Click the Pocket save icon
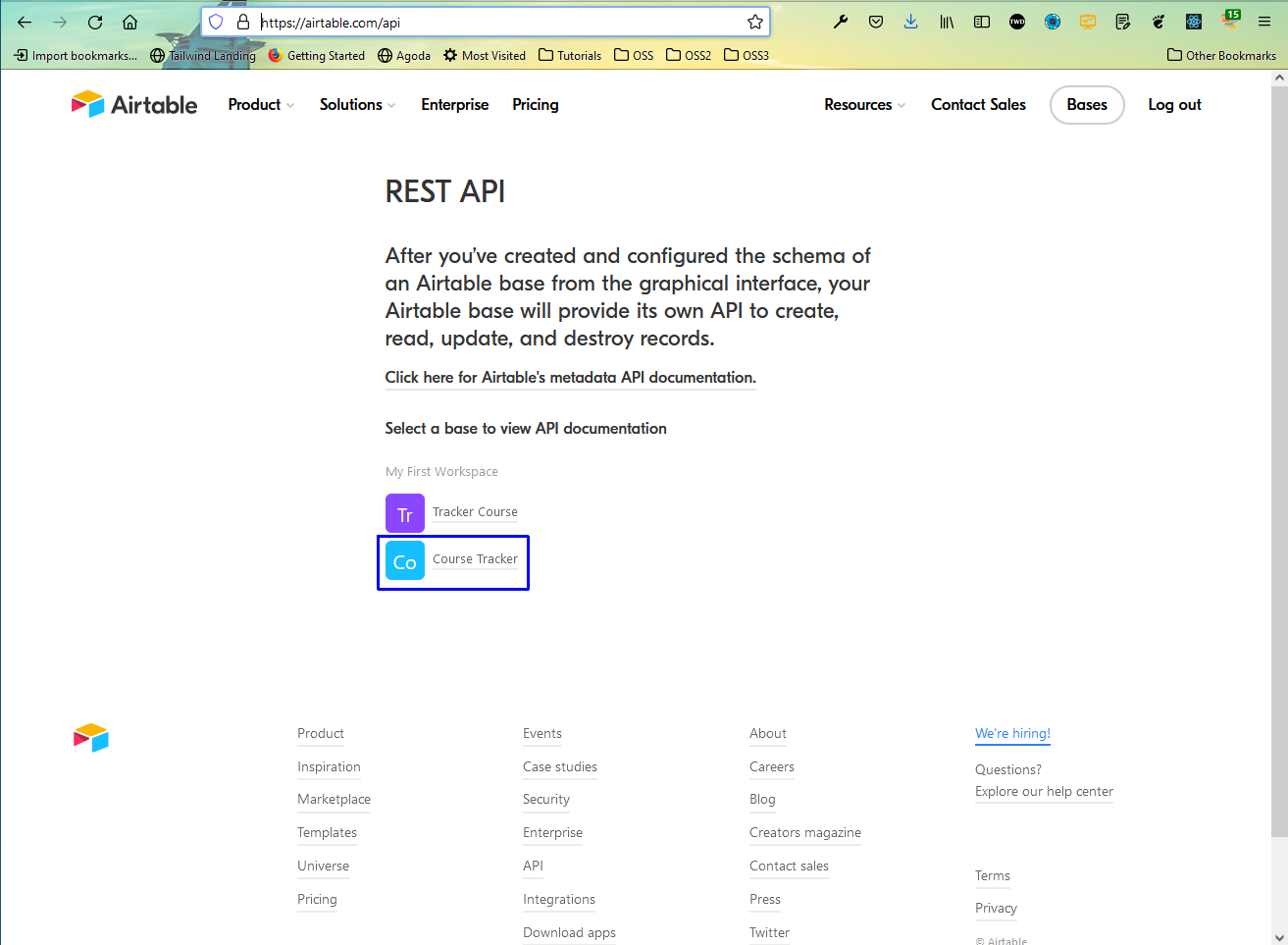Screen dimensions: 1288x945 [x=876, y=22]
